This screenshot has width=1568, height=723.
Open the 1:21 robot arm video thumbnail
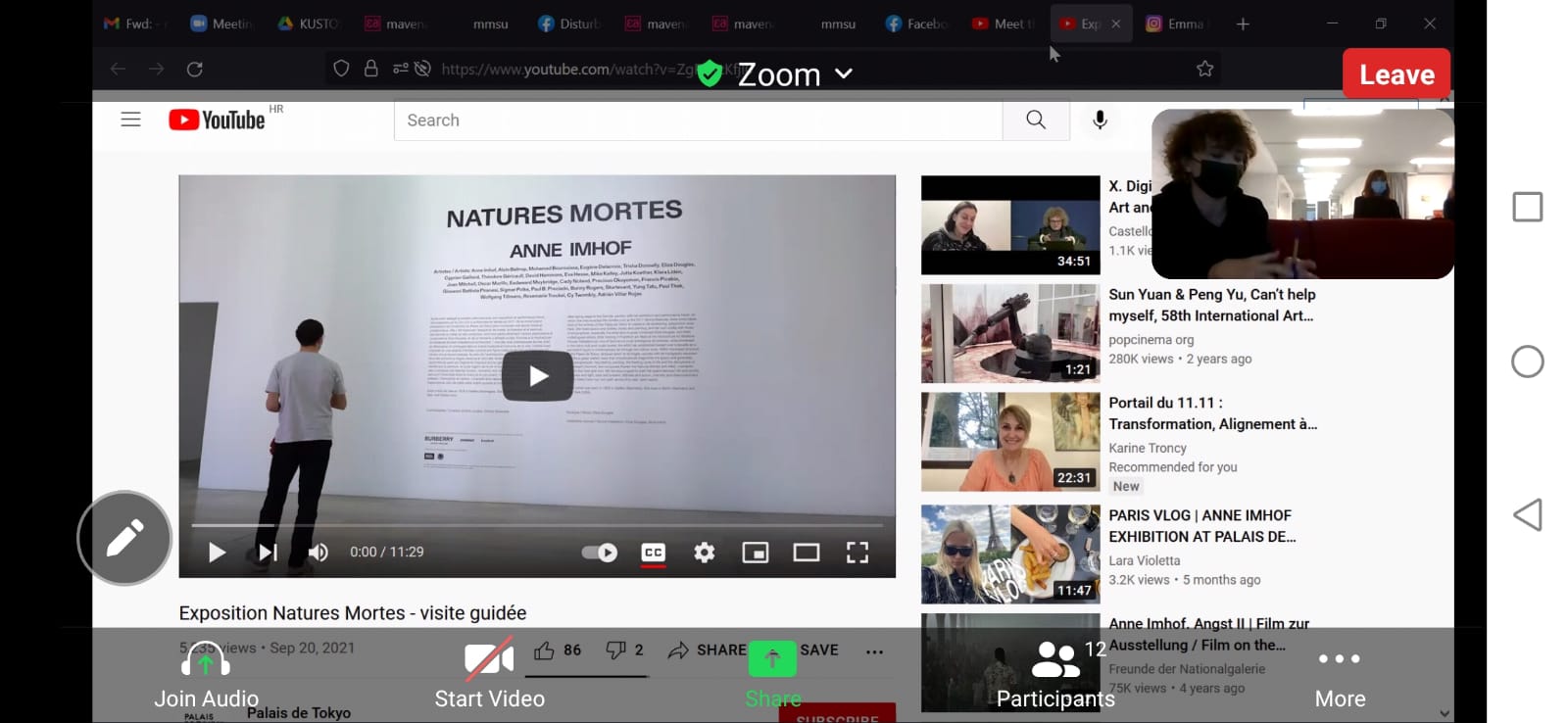pos(1010,333)
